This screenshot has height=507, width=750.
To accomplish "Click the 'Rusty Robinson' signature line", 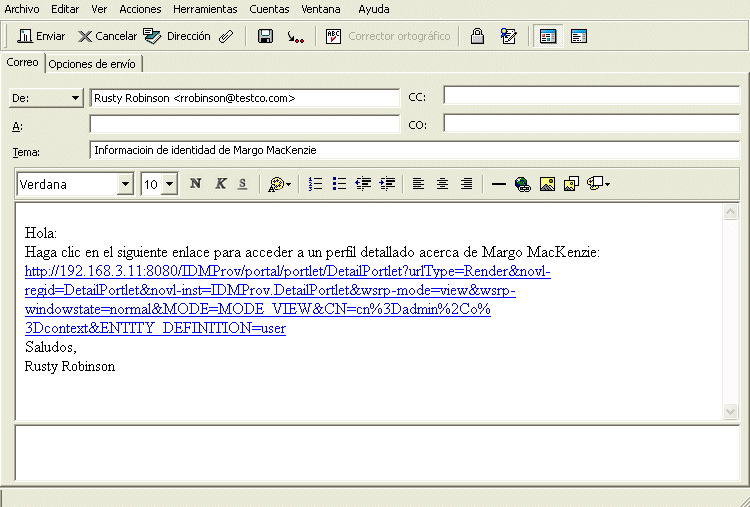I will pyautogui.click(x=70, y=366).
